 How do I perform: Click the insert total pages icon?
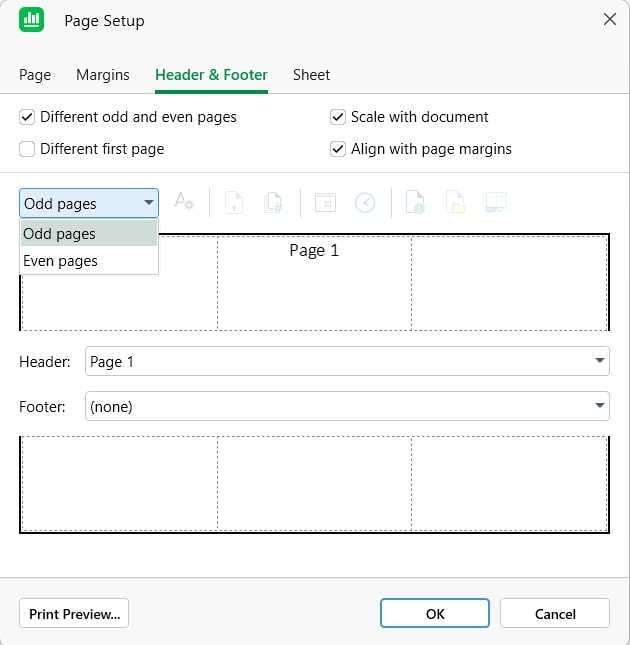click(272, 203)
